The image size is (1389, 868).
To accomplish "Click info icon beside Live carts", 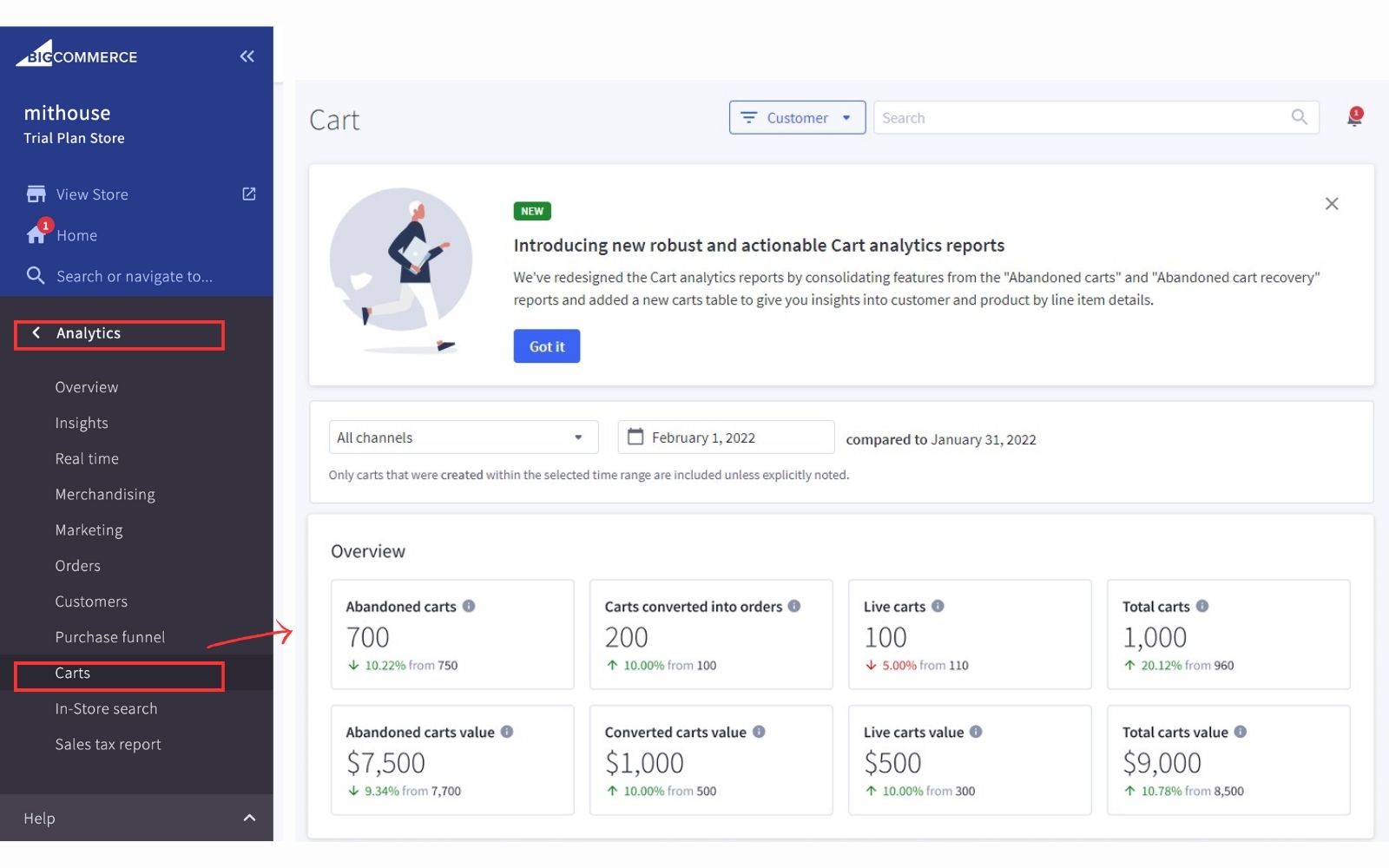I will click(x=938, y=606).
